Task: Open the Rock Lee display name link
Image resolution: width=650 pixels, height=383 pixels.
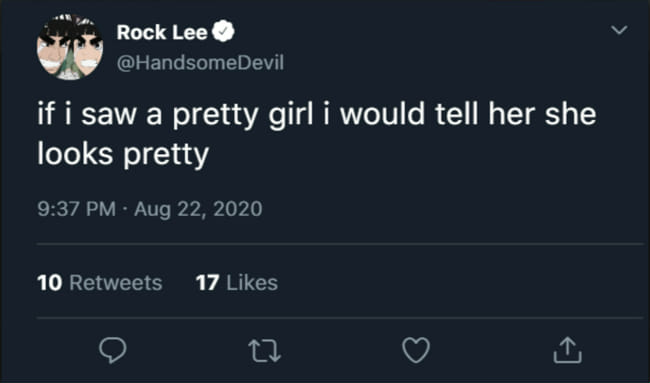Action: (x=162, y=32)
